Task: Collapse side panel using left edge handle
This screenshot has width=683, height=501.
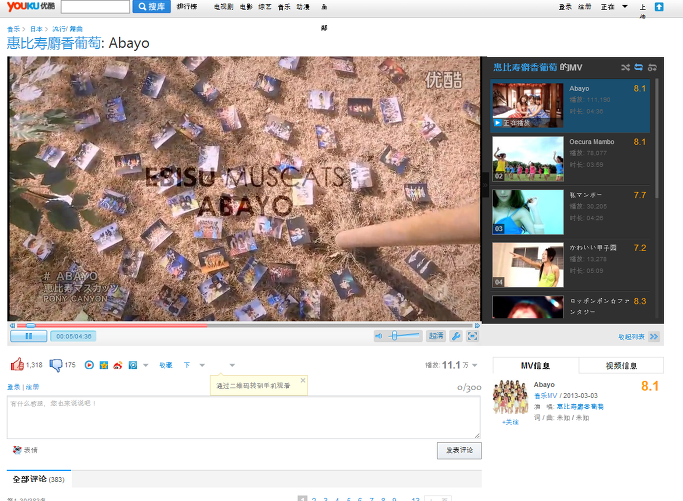Action: click(484, 185)
